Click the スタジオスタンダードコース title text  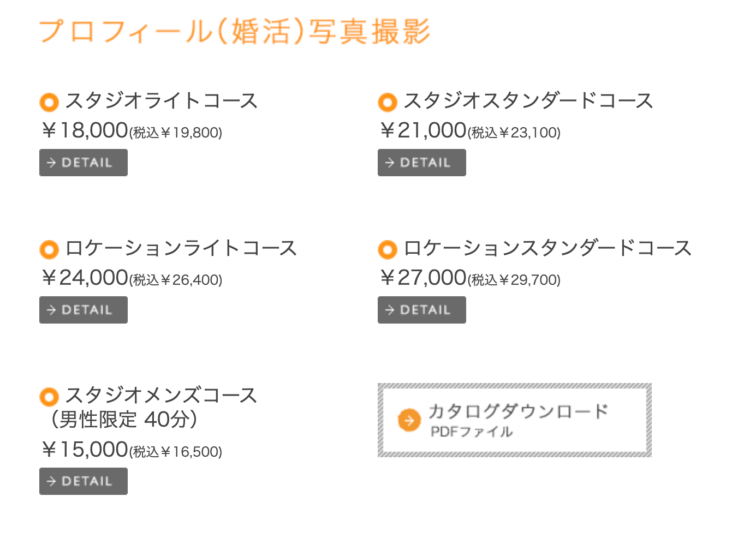click(x=529, y=101)
